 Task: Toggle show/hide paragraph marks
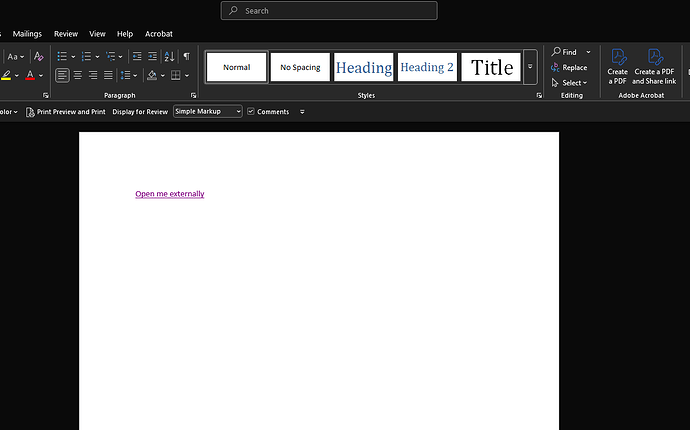point(187,56)
